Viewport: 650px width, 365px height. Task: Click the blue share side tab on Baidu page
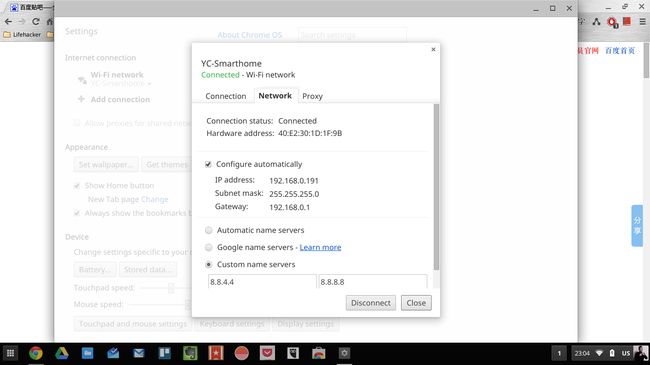click(637, 226)
